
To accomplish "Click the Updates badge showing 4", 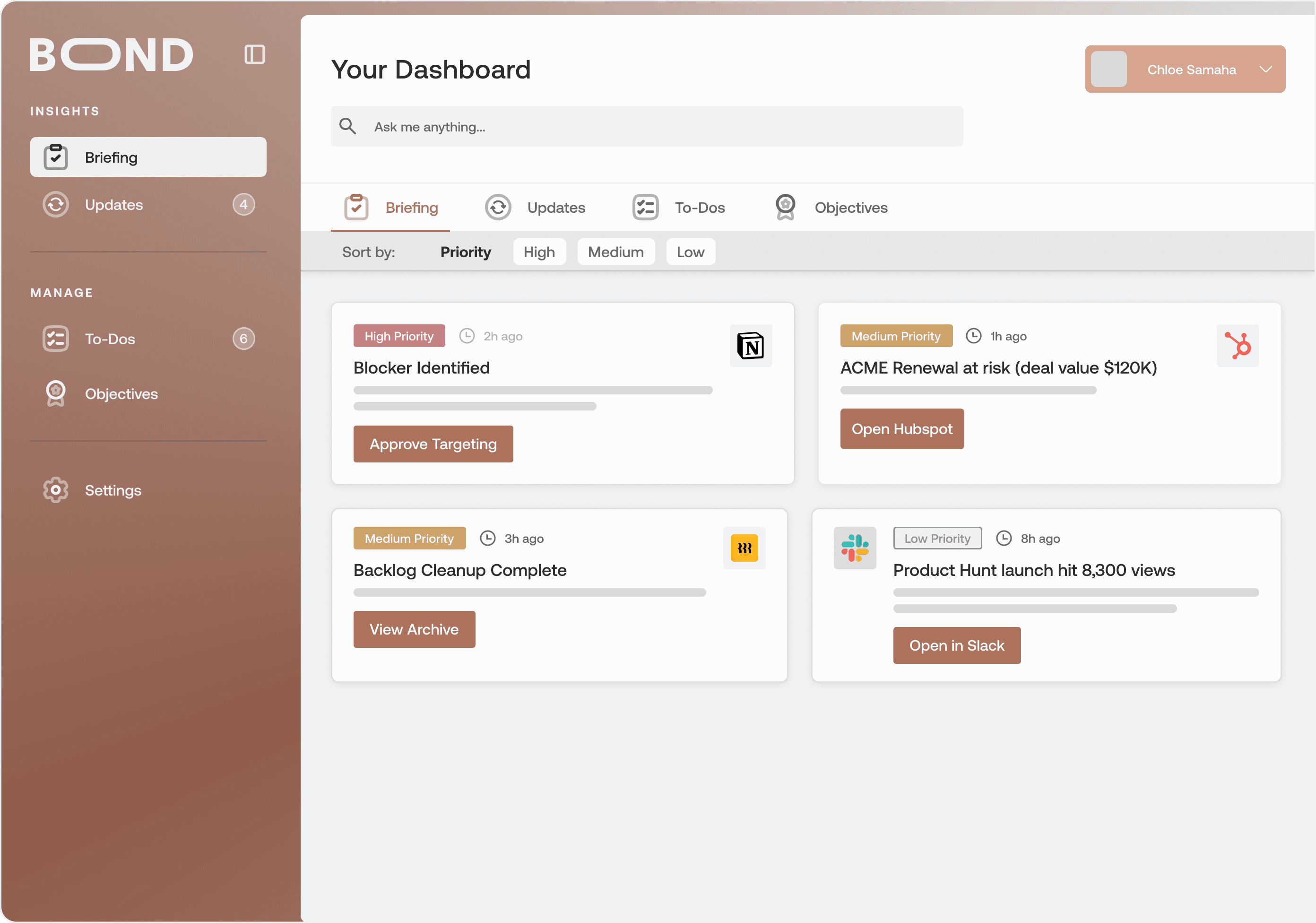I will tap(243, 205).
